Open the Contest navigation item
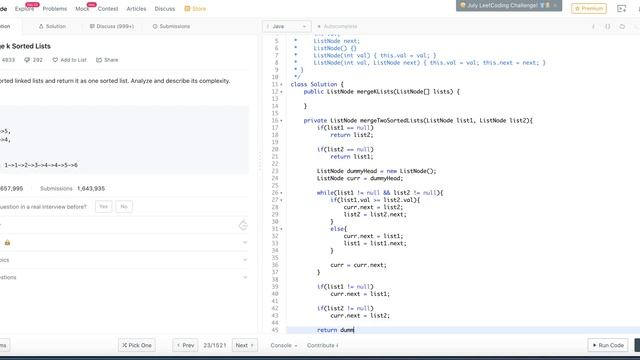Viewport: 640px width, 360px height. [108, 9]
